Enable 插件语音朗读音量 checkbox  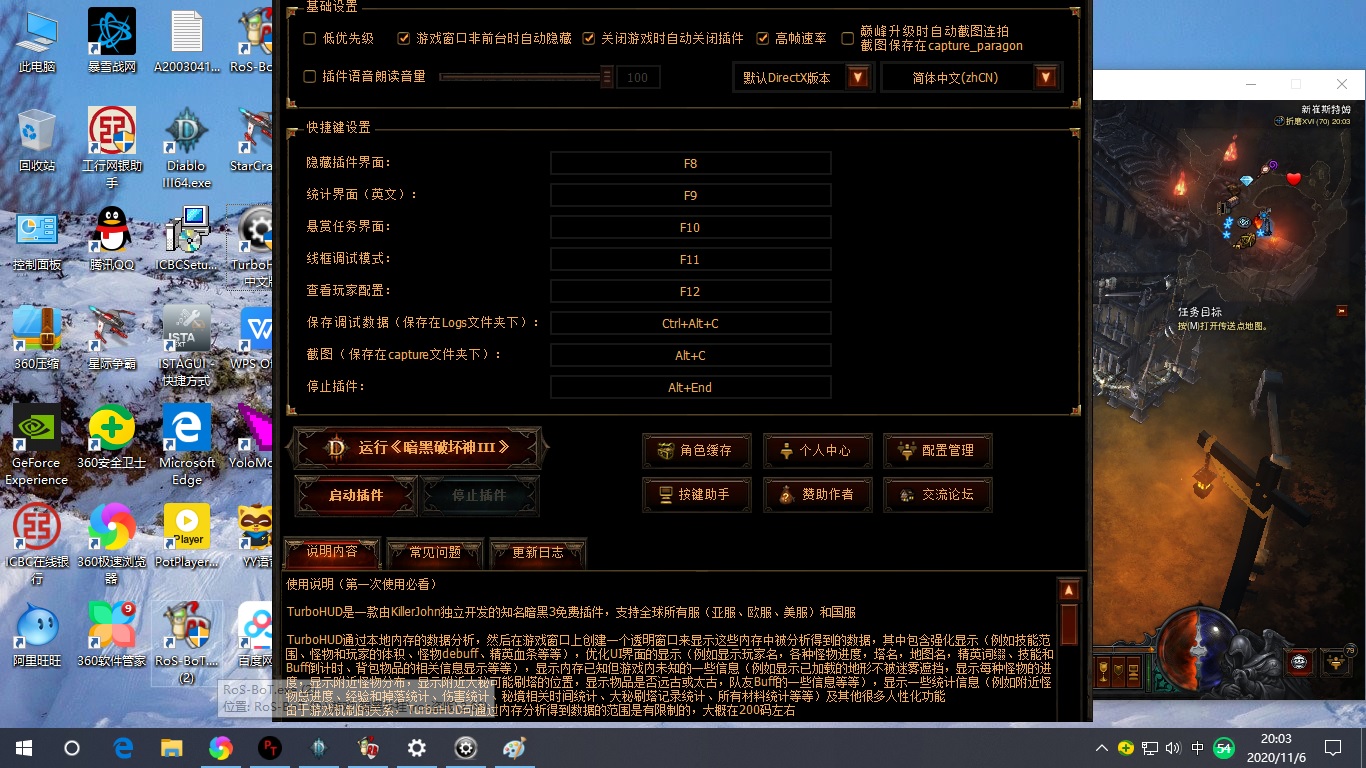(310, 77)
